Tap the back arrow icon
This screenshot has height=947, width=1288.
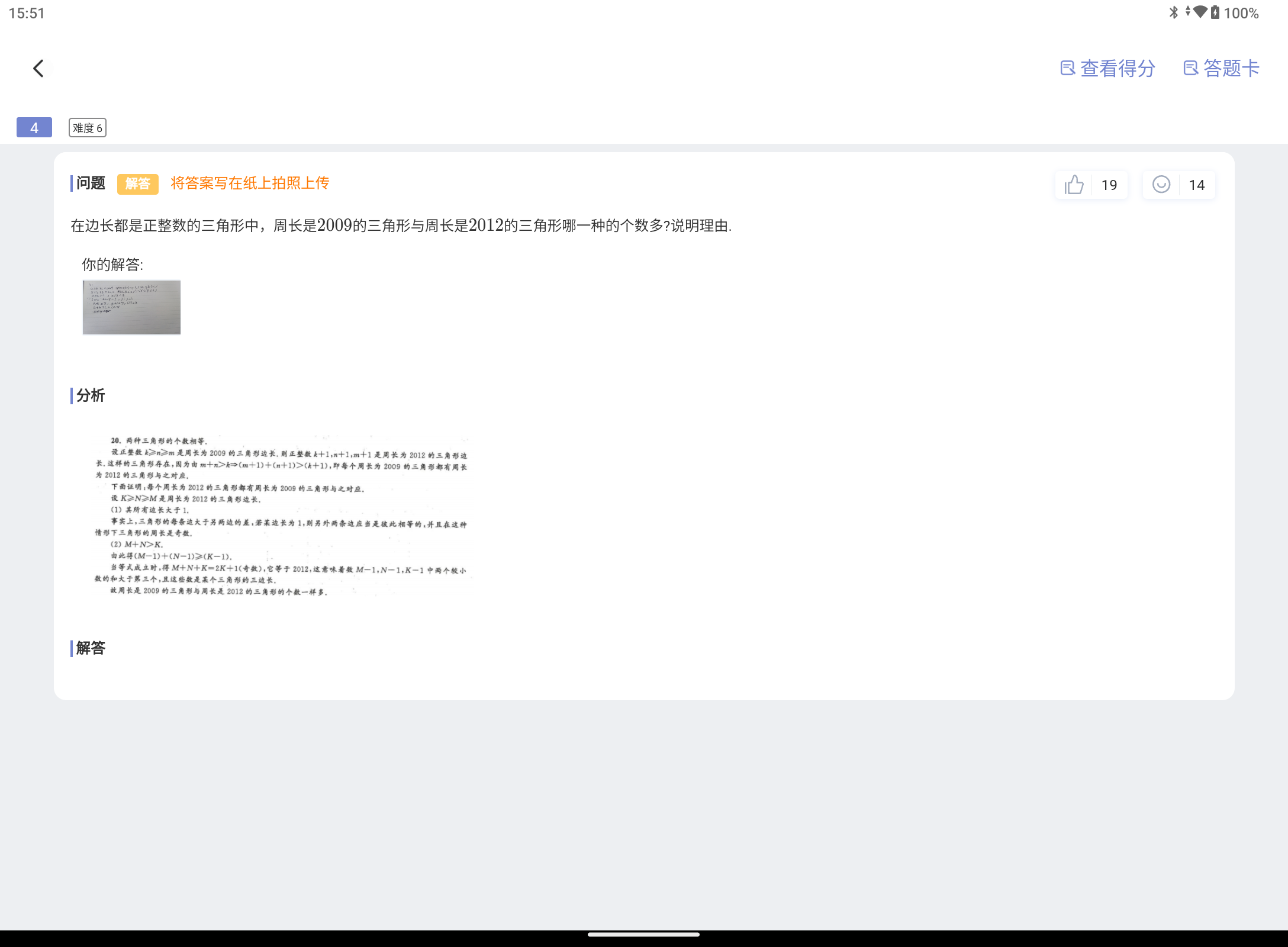[38, 69]
